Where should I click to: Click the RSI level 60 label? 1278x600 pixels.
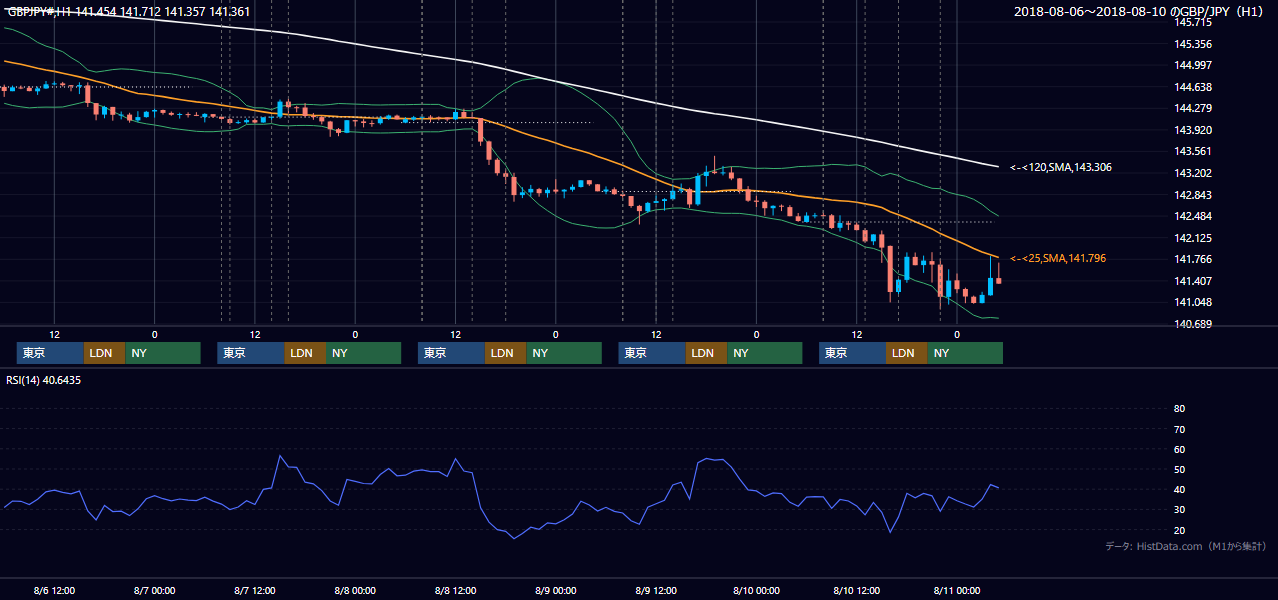point(1179,449)
